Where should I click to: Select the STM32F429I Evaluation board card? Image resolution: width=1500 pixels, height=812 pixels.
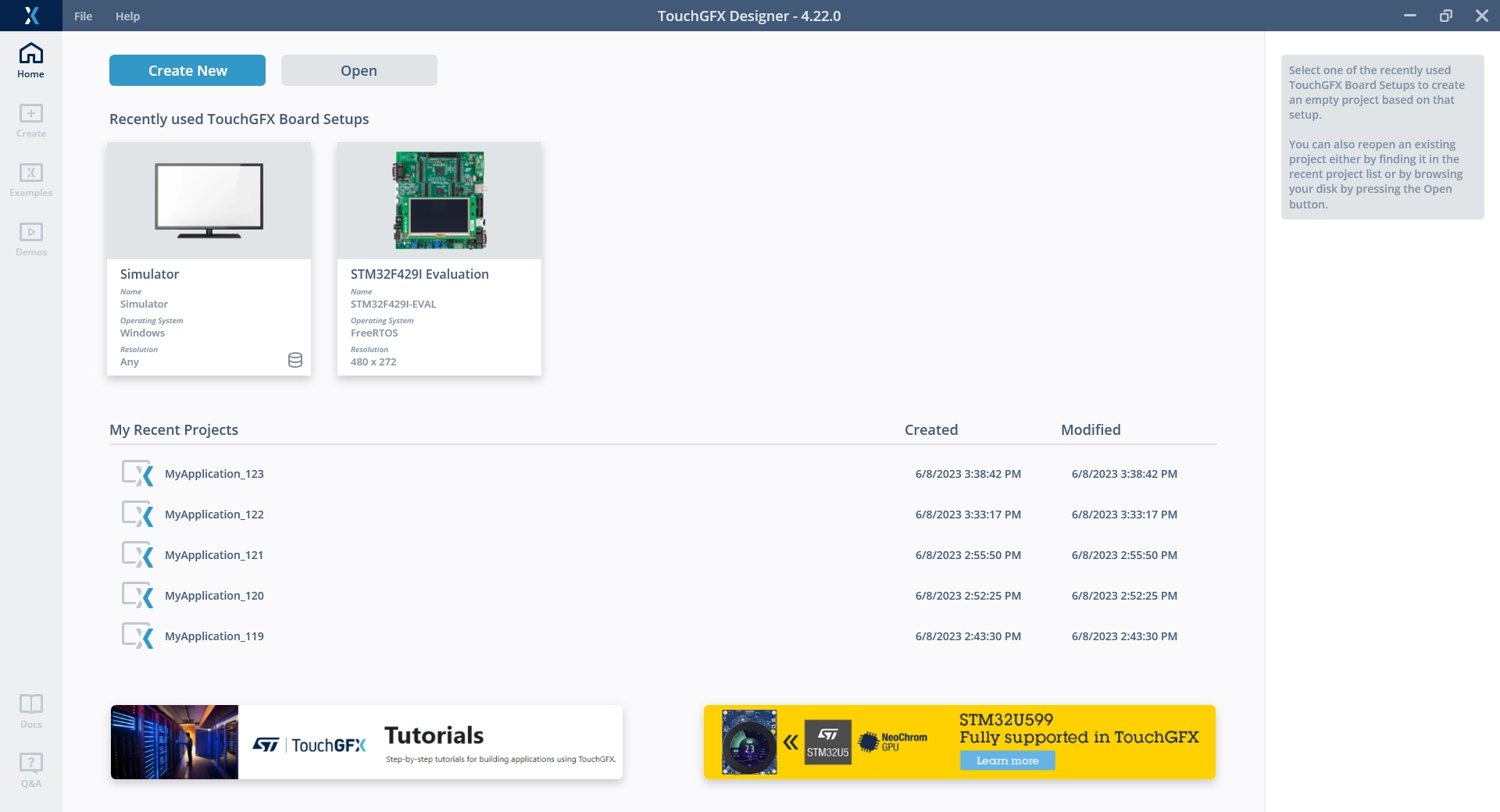[x=439, y=258]
